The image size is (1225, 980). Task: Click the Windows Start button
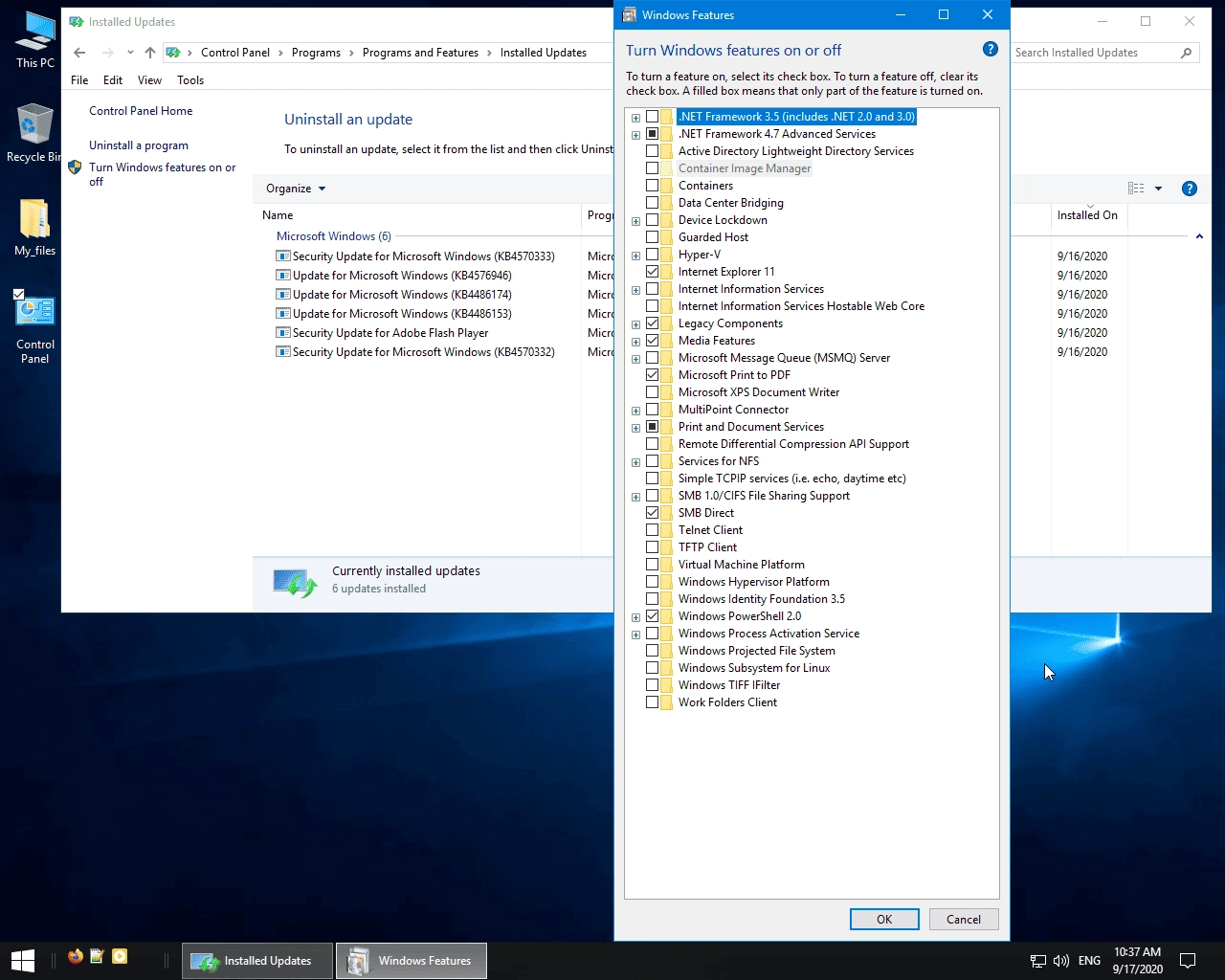(x=23, y=961)
